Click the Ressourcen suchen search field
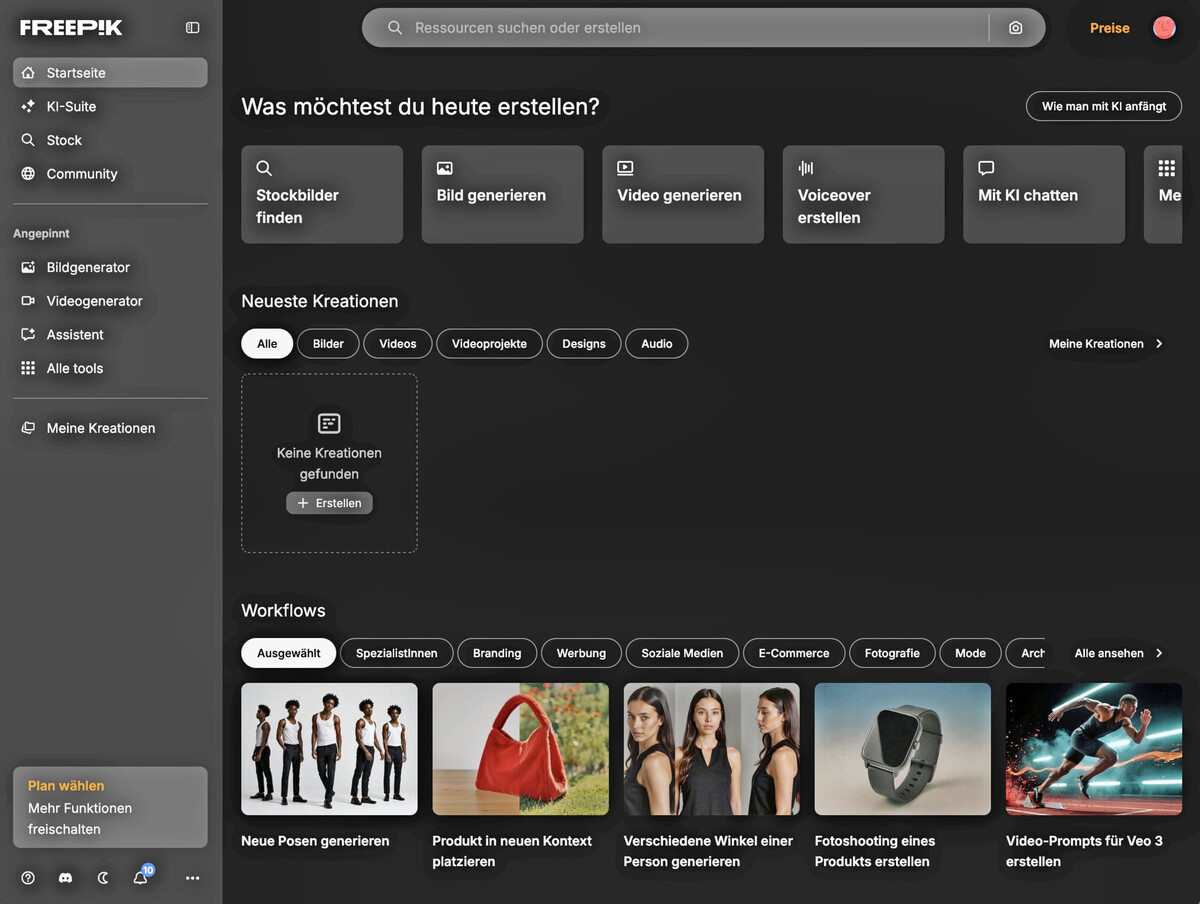This screenshot has width=1200, height=904. click(690, 28)
